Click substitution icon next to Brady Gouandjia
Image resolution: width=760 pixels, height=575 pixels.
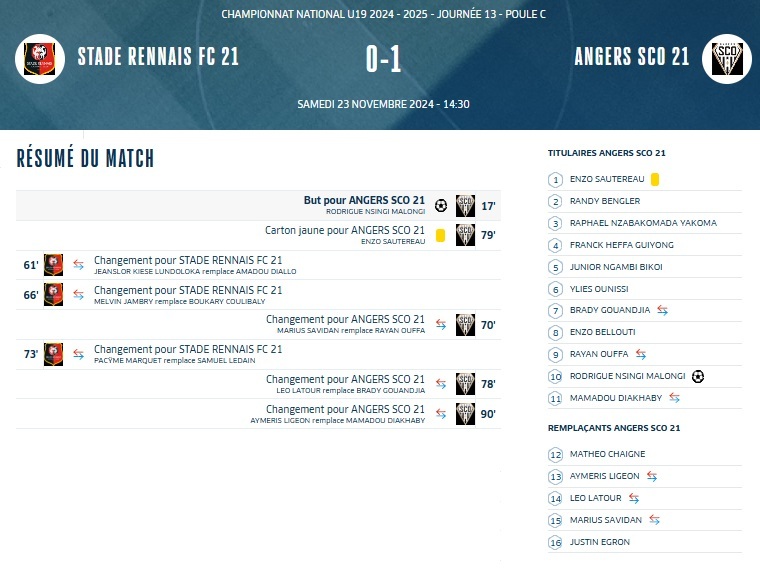point(663,310)
